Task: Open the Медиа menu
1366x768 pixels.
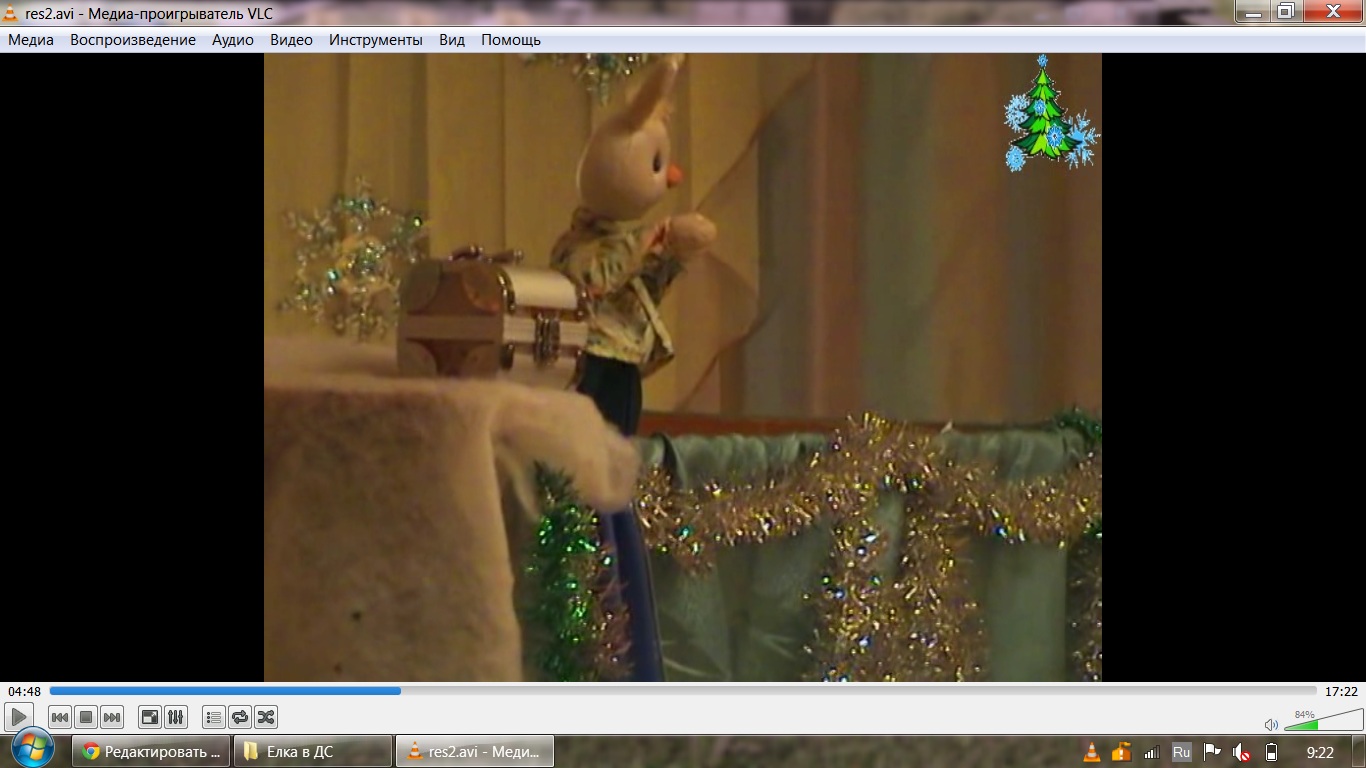Action: 31,40
